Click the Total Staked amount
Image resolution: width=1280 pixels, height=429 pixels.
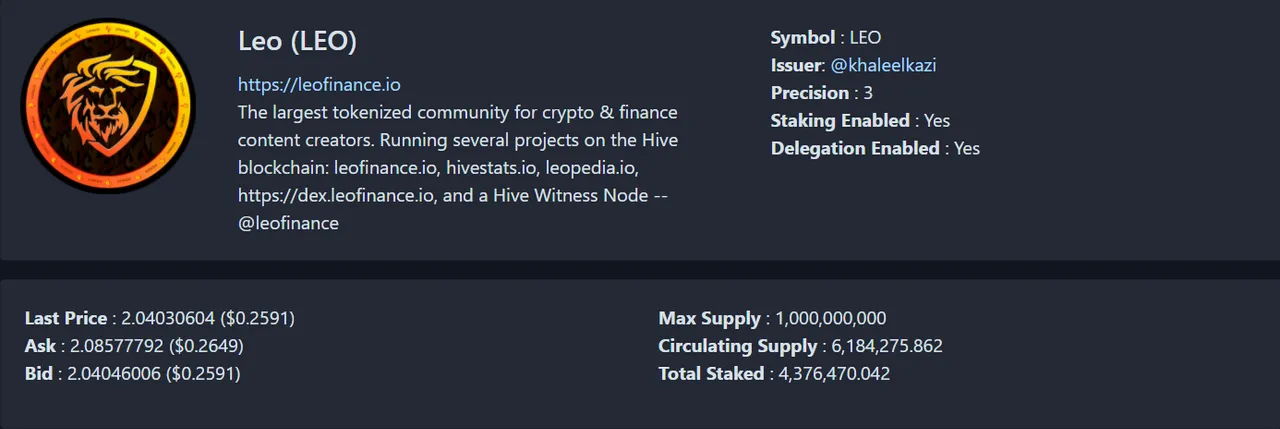[x=834, y=374]
